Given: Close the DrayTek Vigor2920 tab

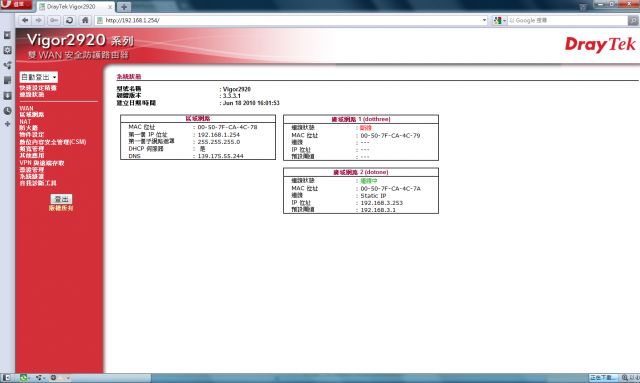Looking at the screenshot, I should click(110, 7).
